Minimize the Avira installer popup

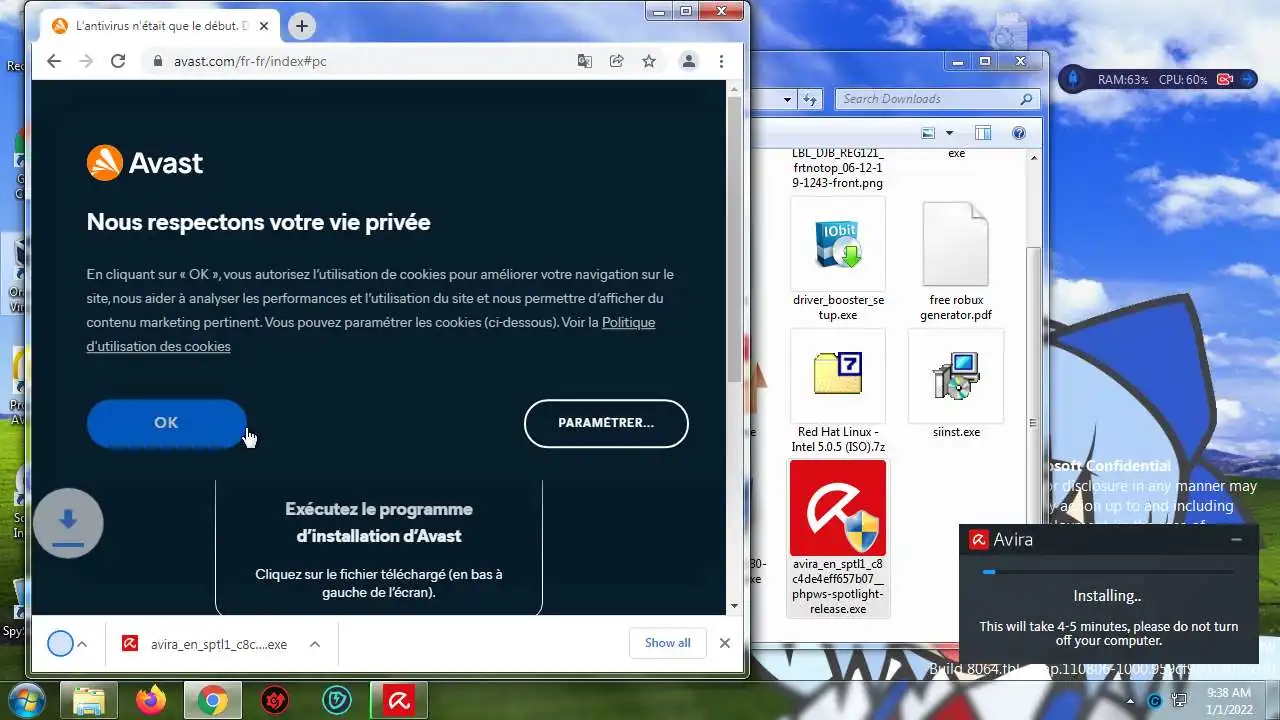(1236, 540)
